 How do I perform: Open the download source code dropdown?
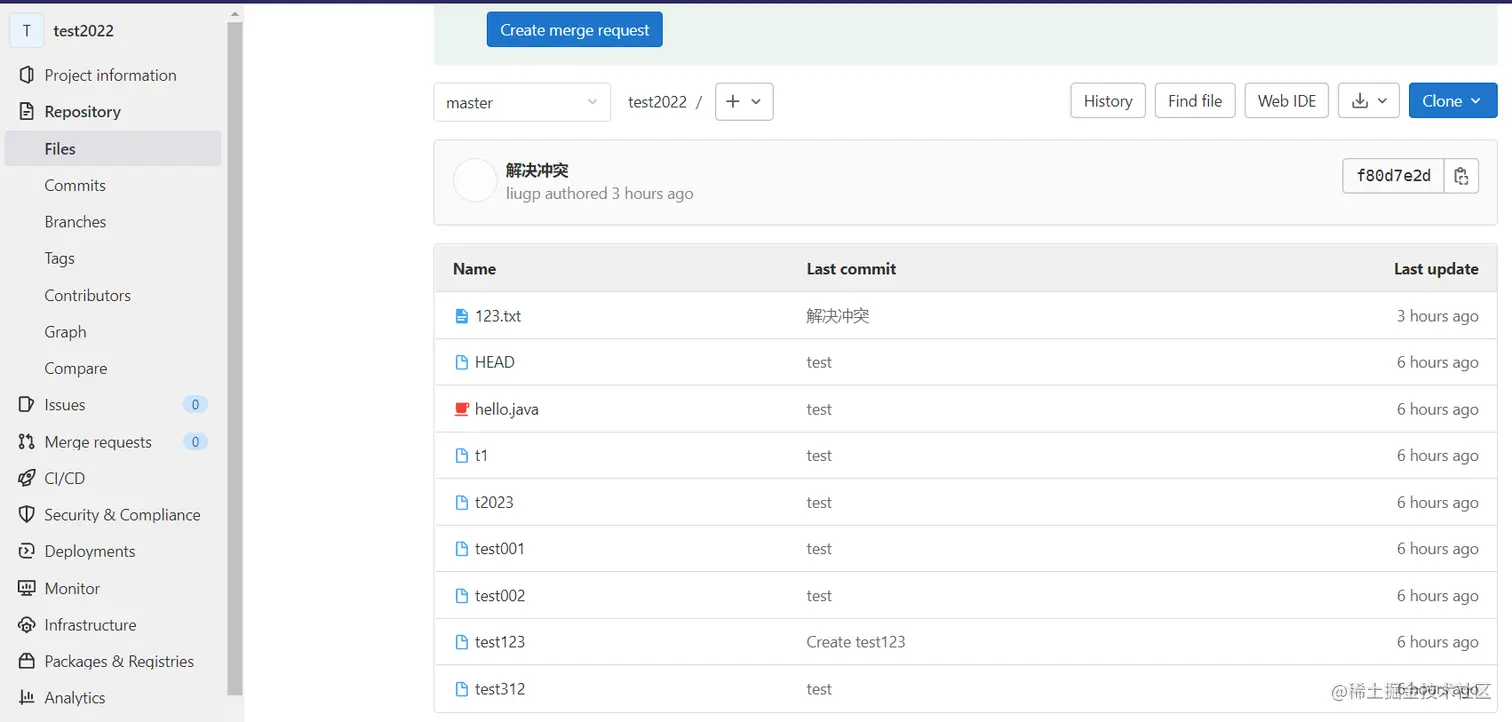pos(1369,101)
